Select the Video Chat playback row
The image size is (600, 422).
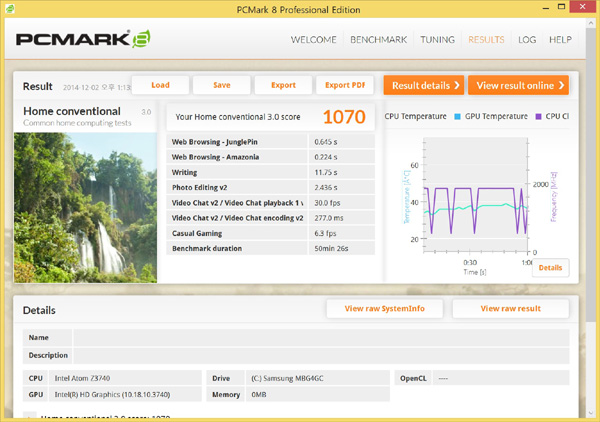coord(271,203)
